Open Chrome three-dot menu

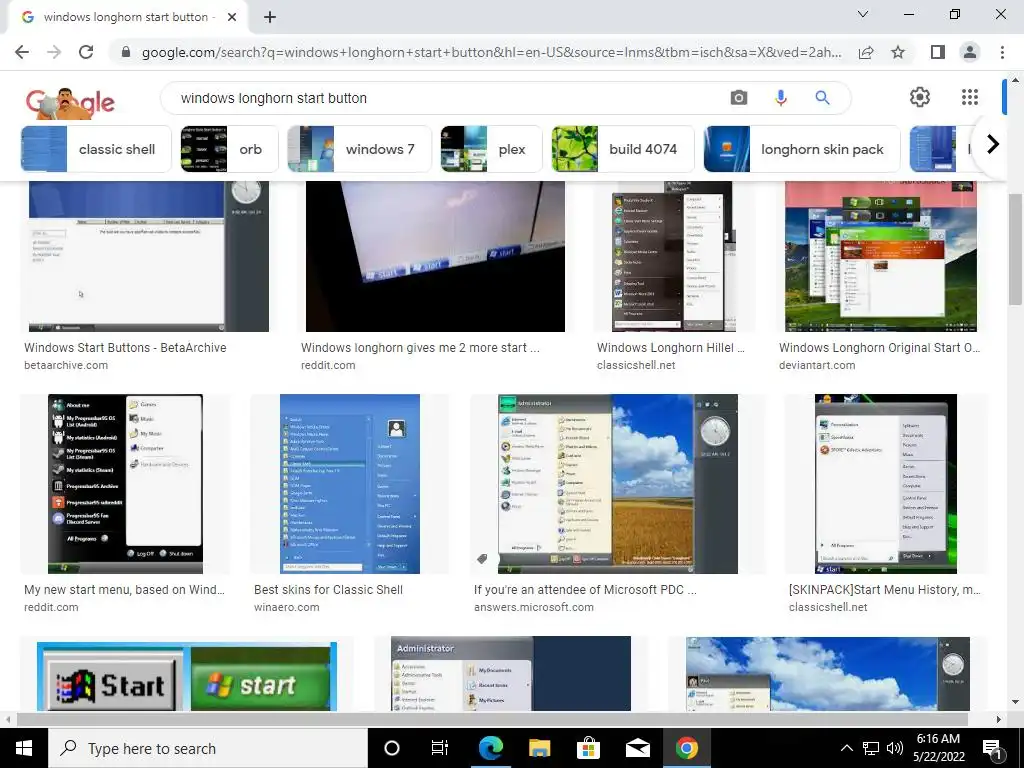tap(1002, 52)
